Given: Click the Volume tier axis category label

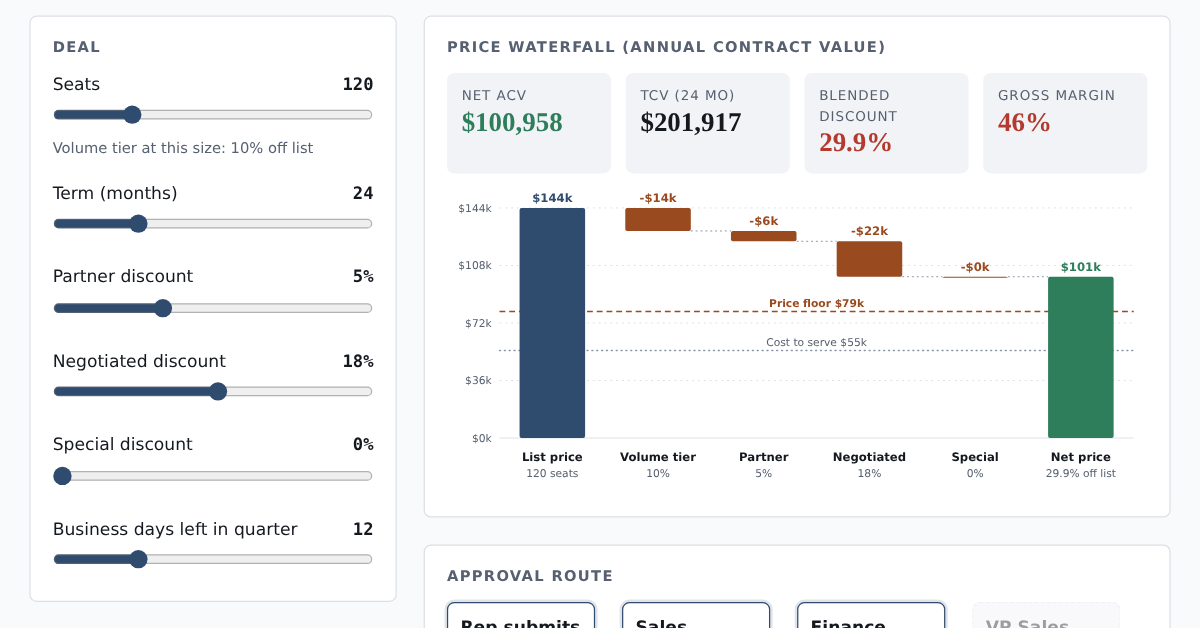Looking at the screenshot, I should pyautogui.click(x=658, y=457).
